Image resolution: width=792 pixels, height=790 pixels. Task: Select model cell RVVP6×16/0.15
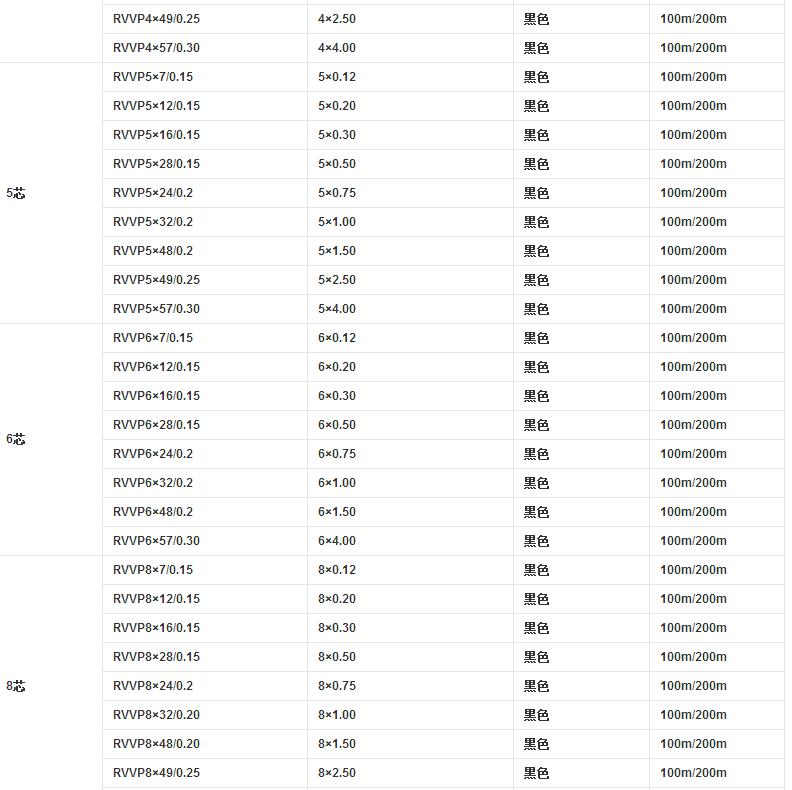[156, 396]
